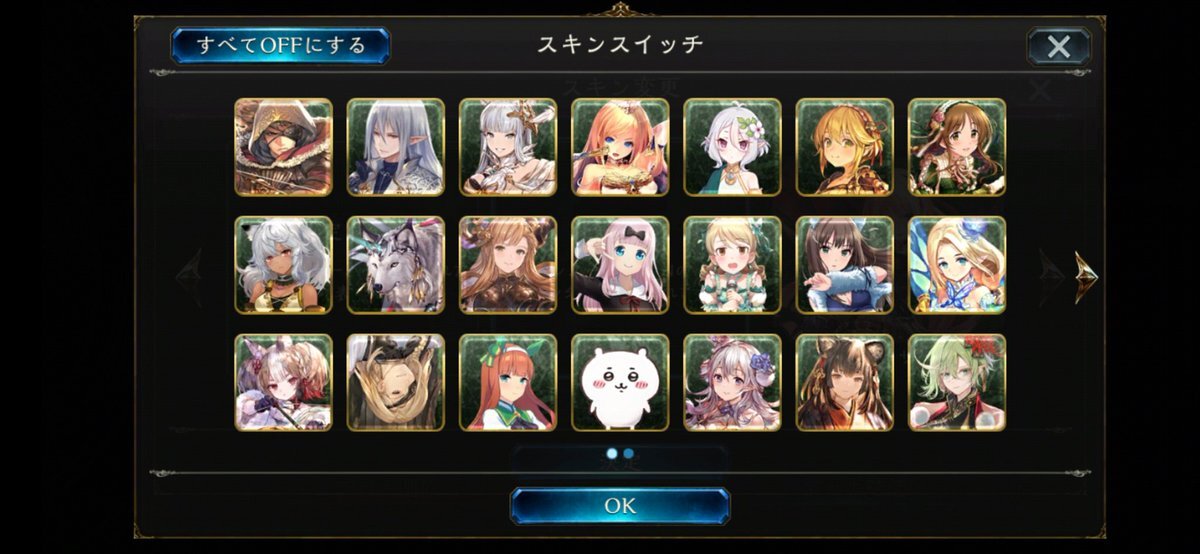Switch to second page indicator dot
1200x554 pixels.
pos(629,453)
